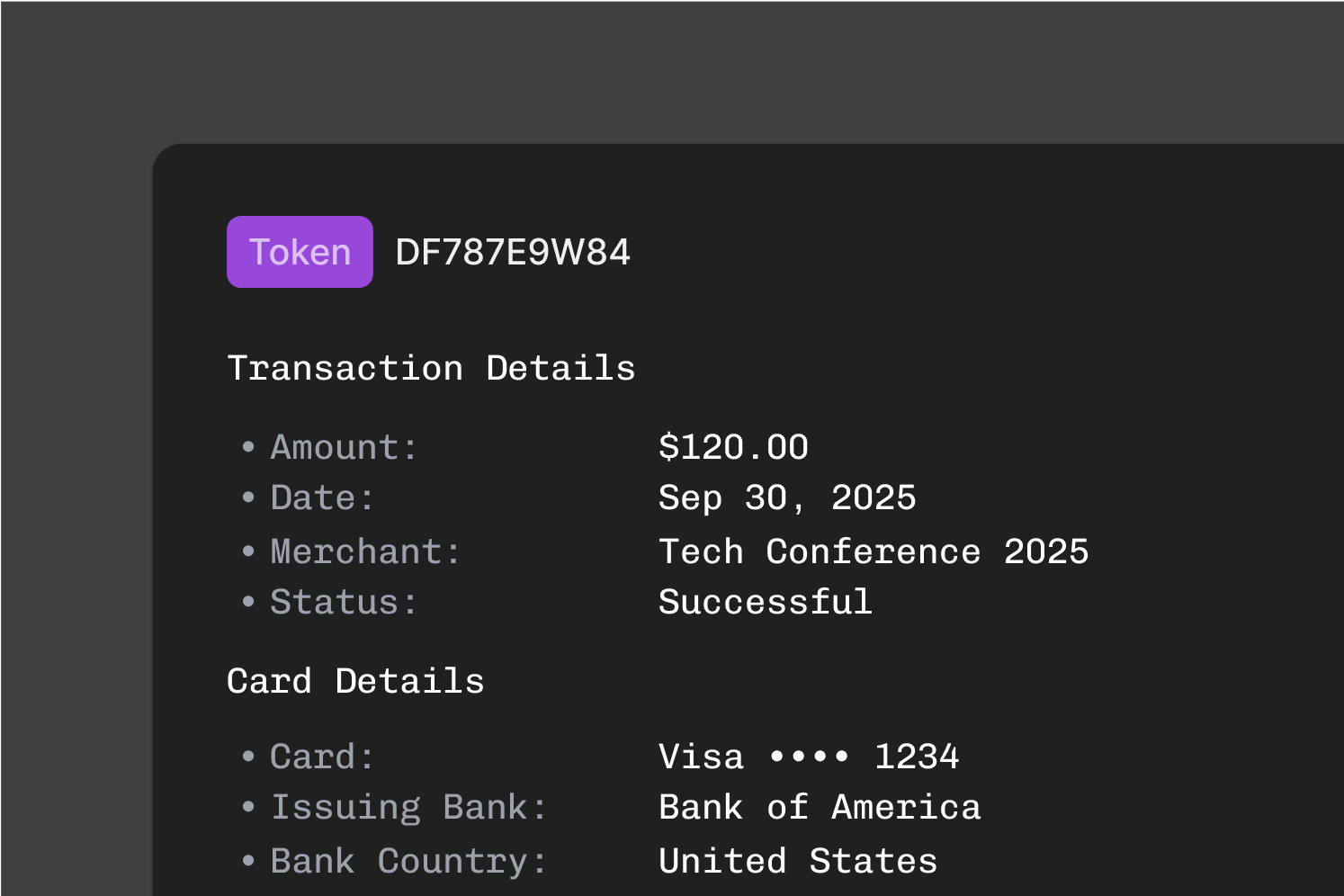Viewport: 1344px width, 896px height.
Task: Click the Status label
Action: click(x=344, y=603)
